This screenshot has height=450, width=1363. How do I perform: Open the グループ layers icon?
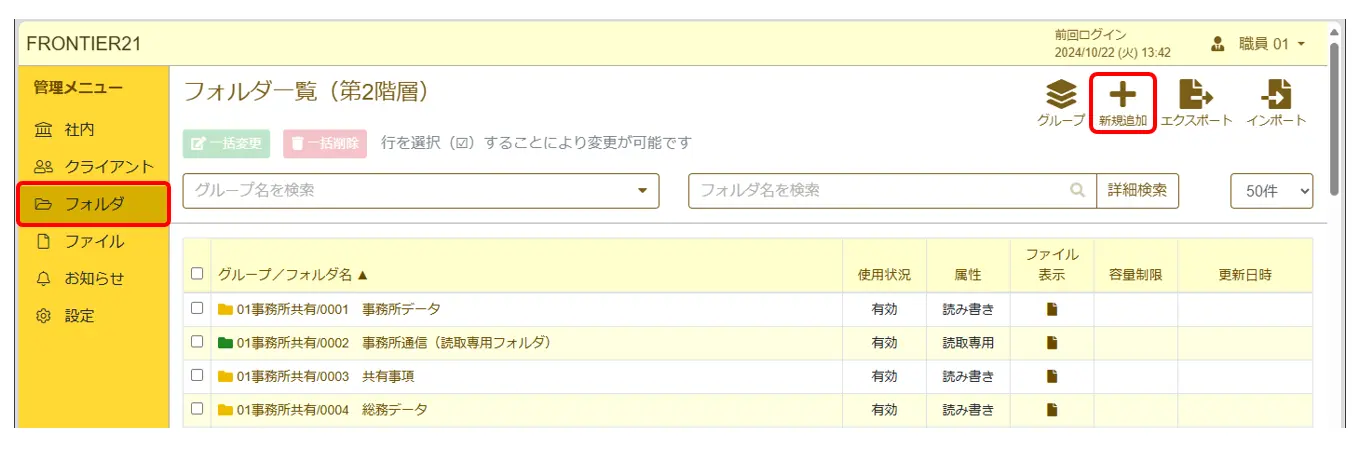(1061, 95)
